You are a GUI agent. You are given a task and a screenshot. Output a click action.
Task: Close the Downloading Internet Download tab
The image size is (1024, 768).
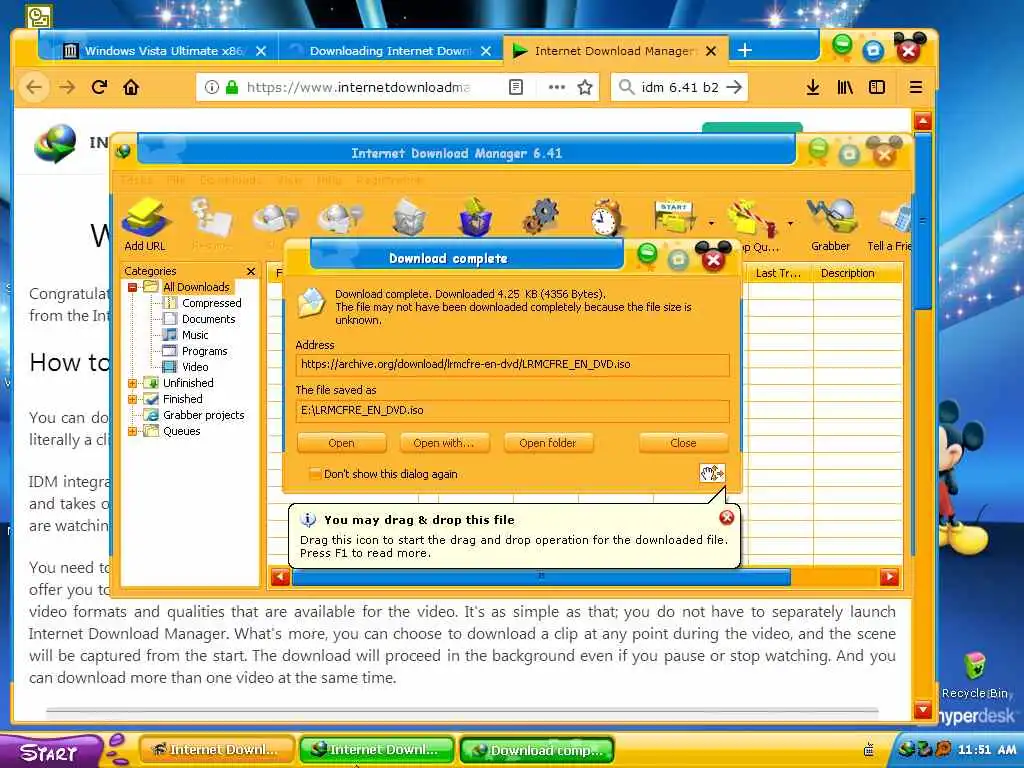pos(486,50)
